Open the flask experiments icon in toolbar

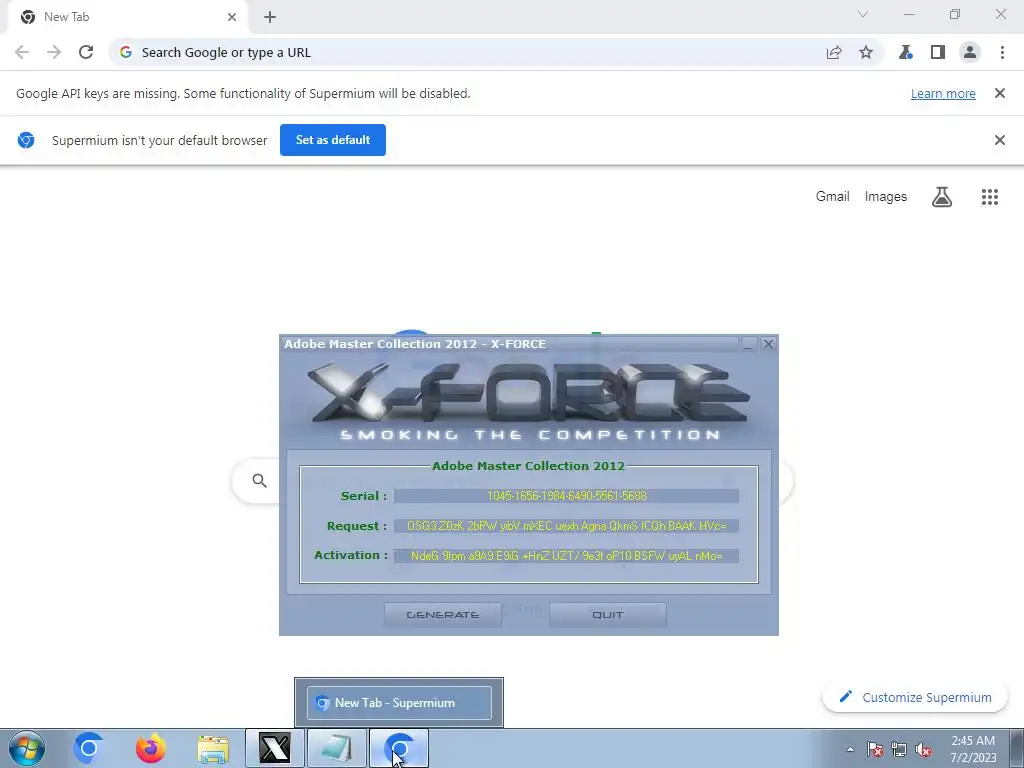(x=905, y=52)
